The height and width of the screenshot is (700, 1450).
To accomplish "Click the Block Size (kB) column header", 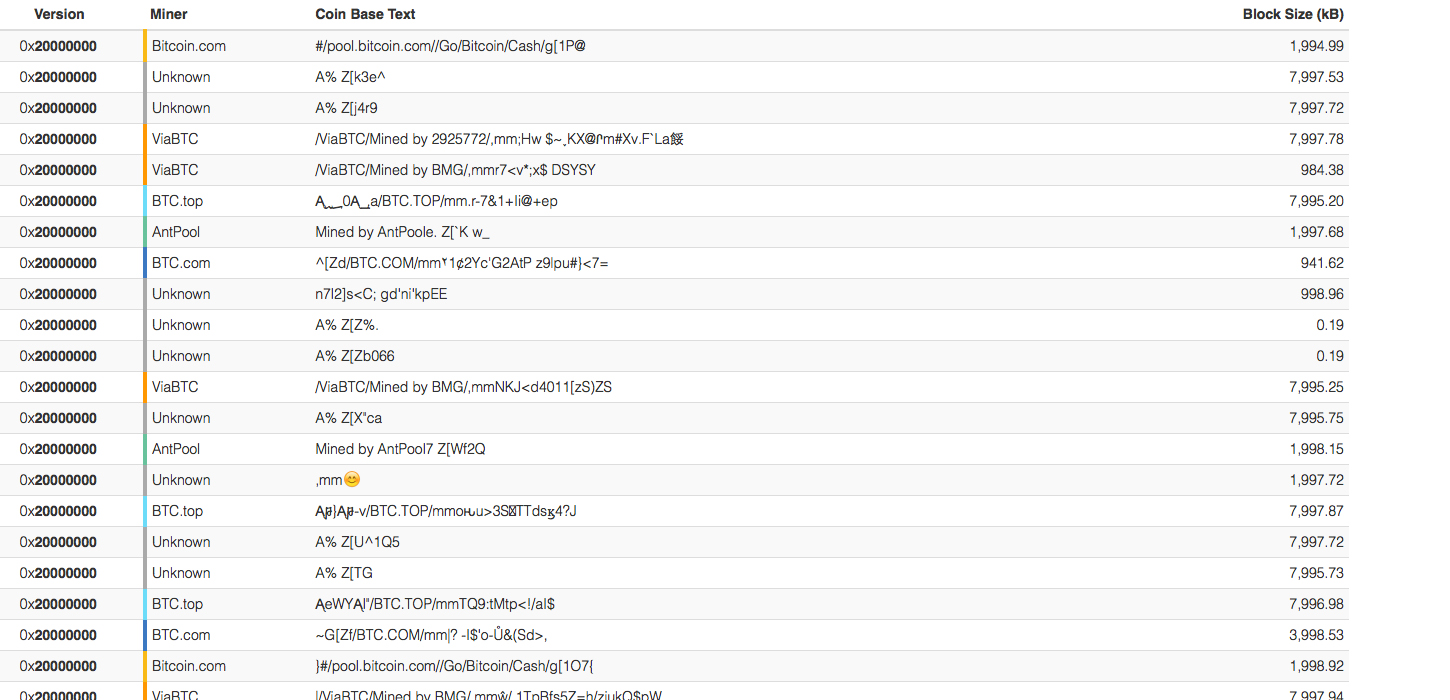I will pyautogui.click(x=1293, y=14).
